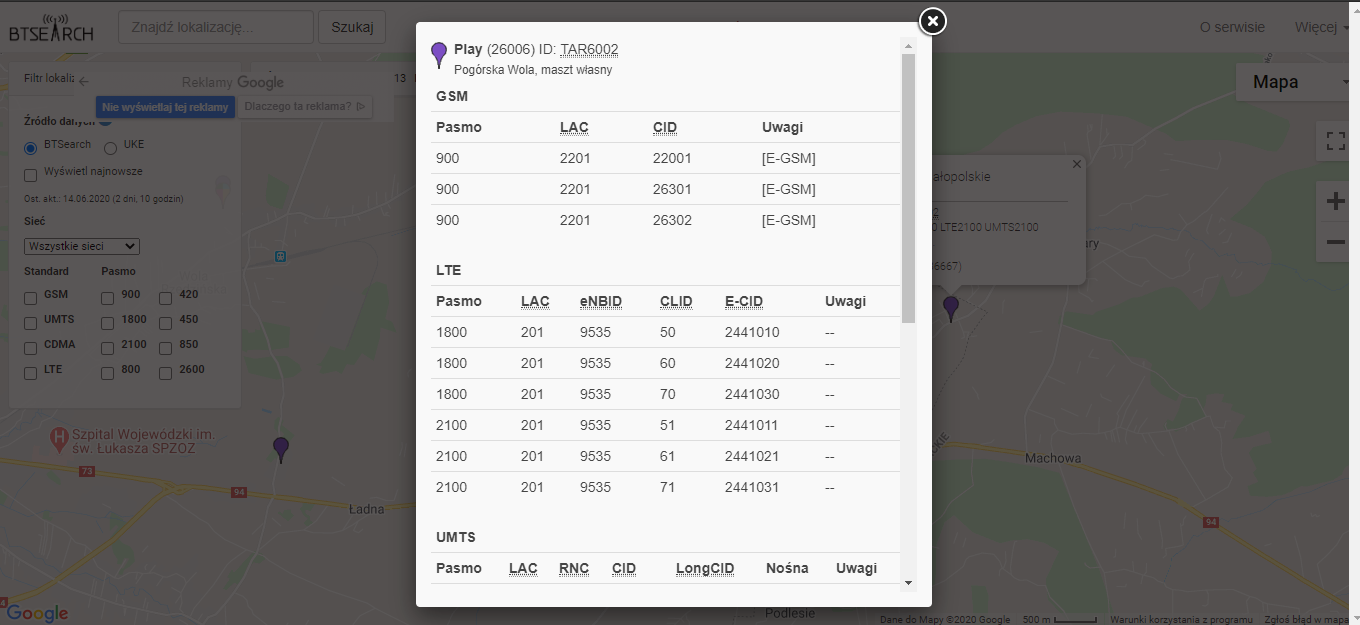Tick the UMTS standard checkbox
This screenshot has height=625, width=1360.
[31, 323]
